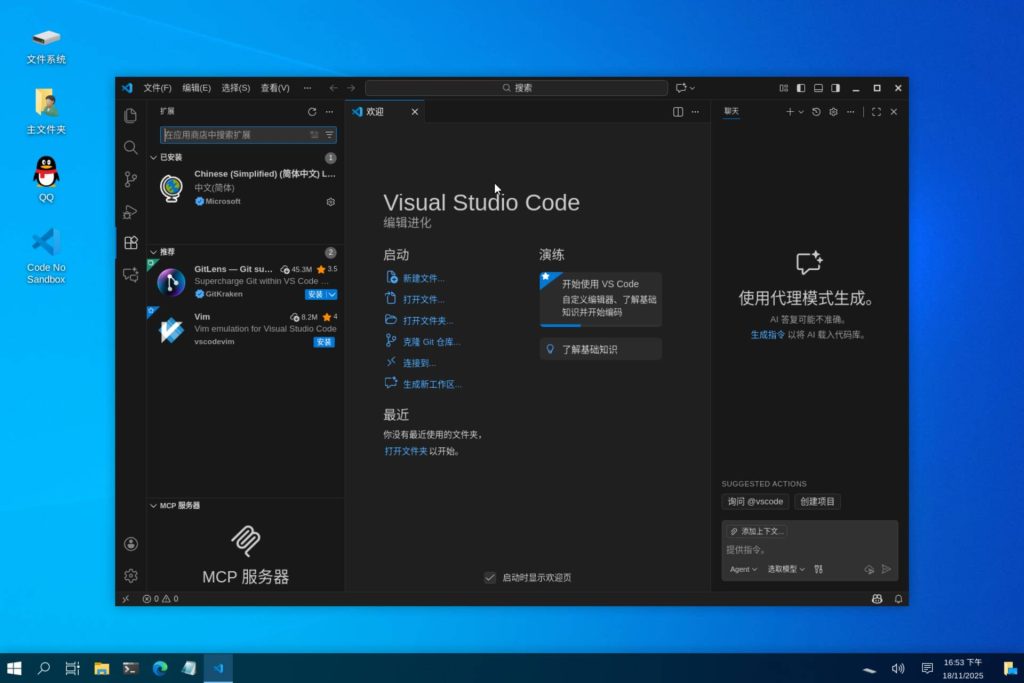Open the Accounts icon in the activity bar

pos(131,544)
